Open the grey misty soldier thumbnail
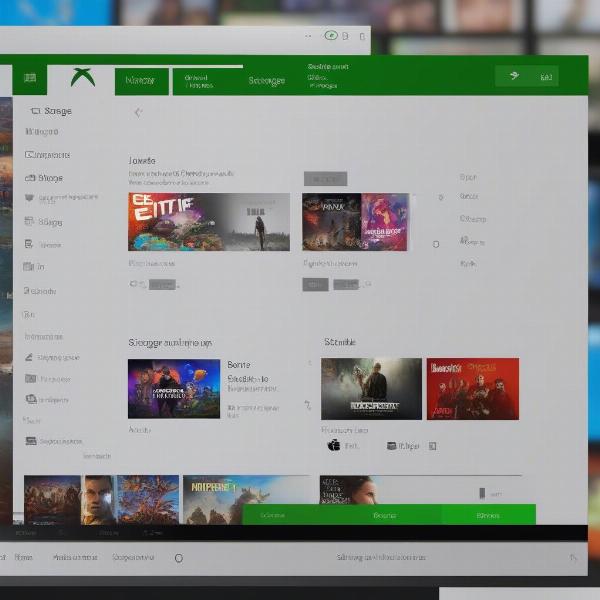This screenshot has height=600, width=600. (x=371, y=389)
